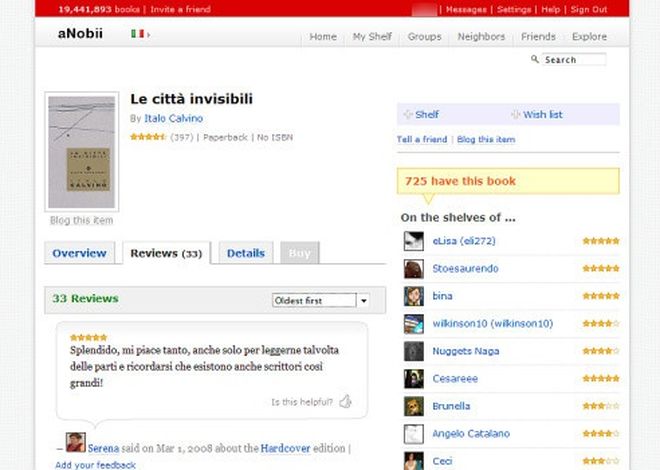Open Messages in top bar
Viewport: 660px width, 470px height.
(x=466, y=9)
